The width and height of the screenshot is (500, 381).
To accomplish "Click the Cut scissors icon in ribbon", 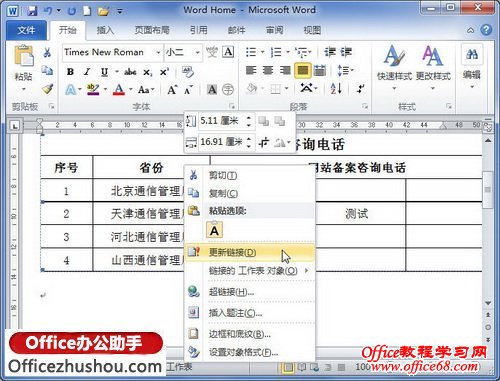I will coord(47,52).
